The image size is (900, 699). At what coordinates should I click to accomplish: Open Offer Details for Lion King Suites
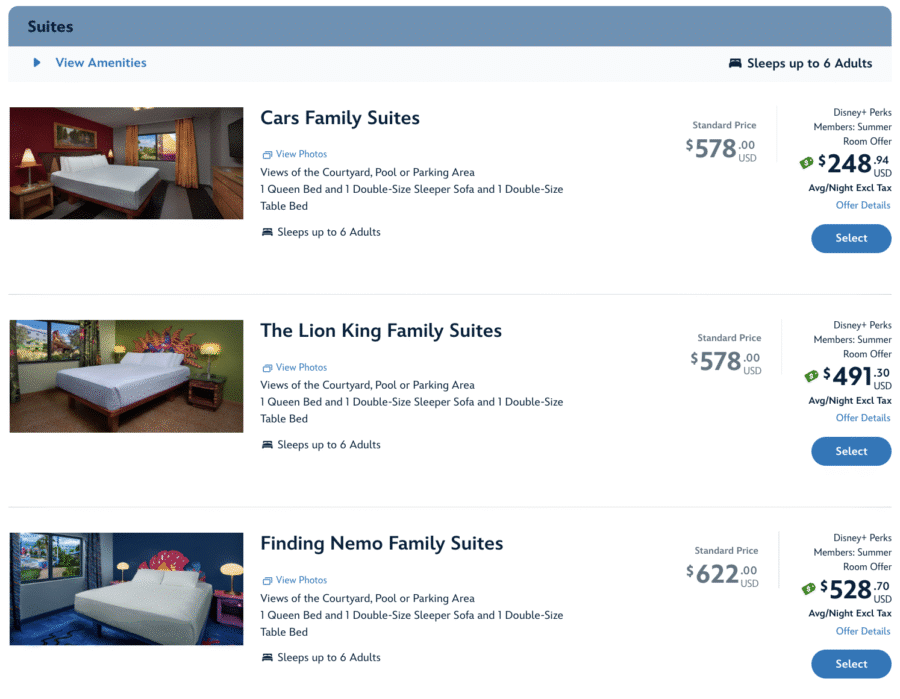862,419
